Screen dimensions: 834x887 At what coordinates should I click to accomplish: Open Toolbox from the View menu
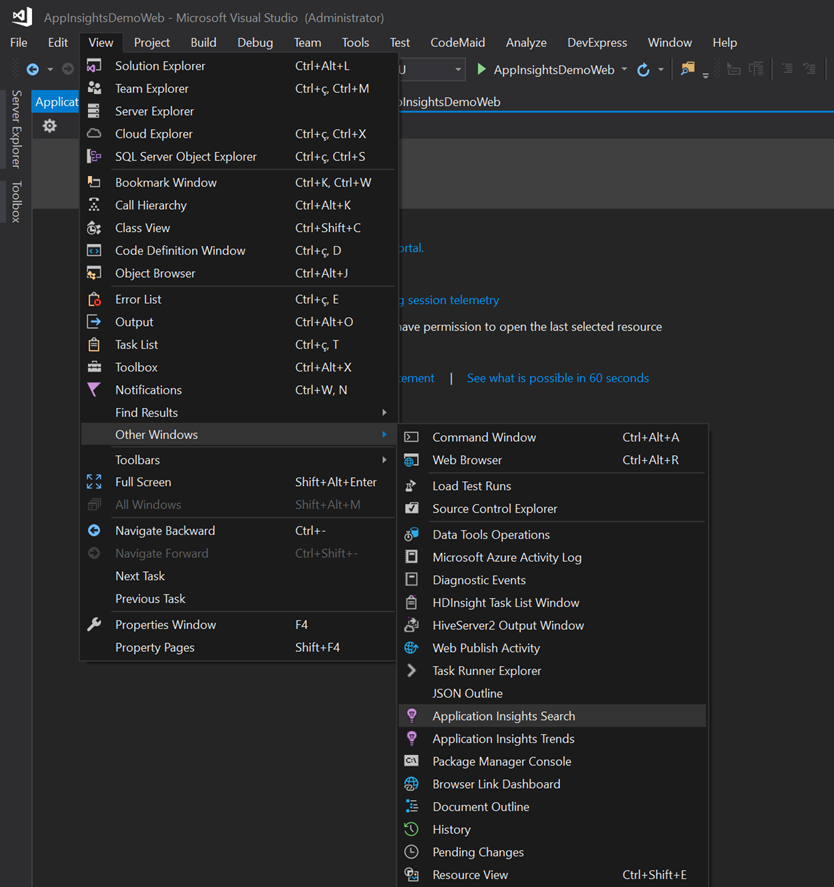click(x=238, y=367)
